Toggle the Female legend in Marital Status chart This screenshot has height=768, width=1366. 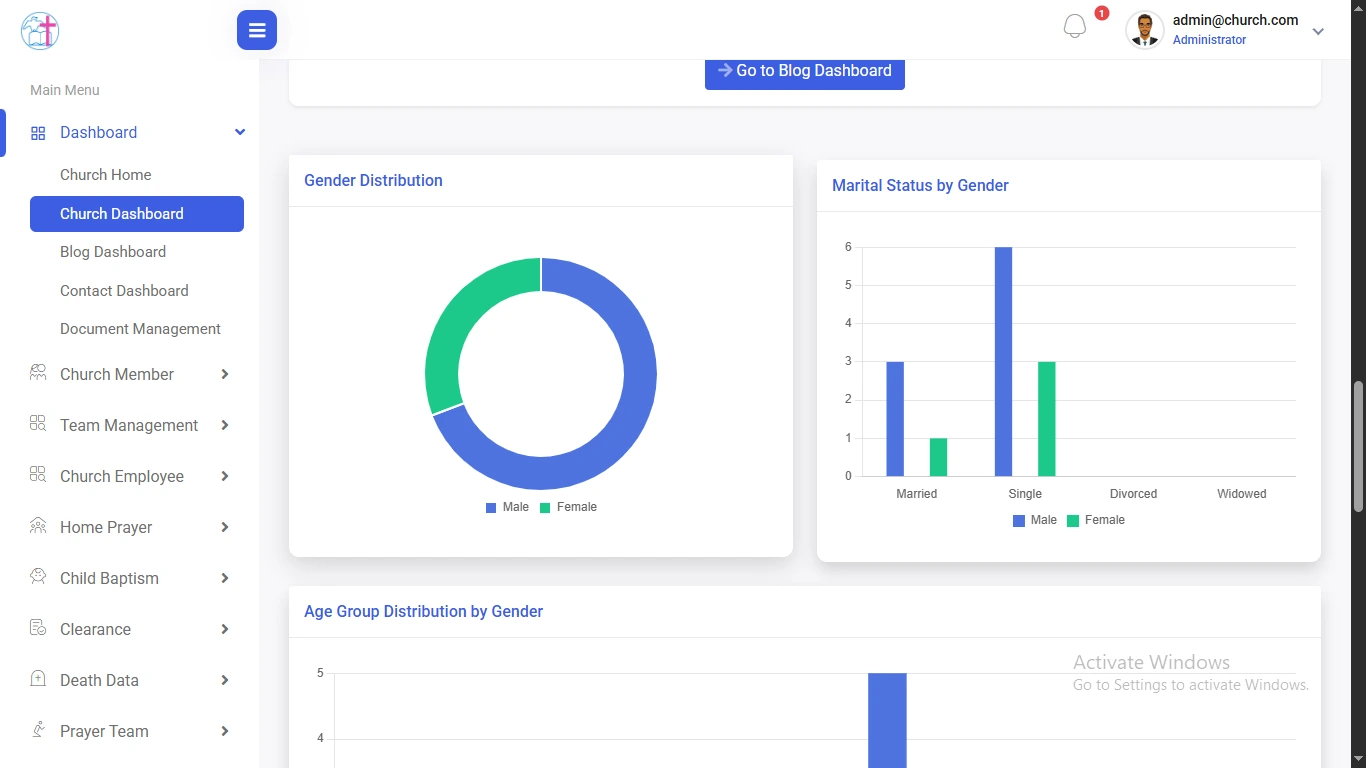tap(1096, 519)
